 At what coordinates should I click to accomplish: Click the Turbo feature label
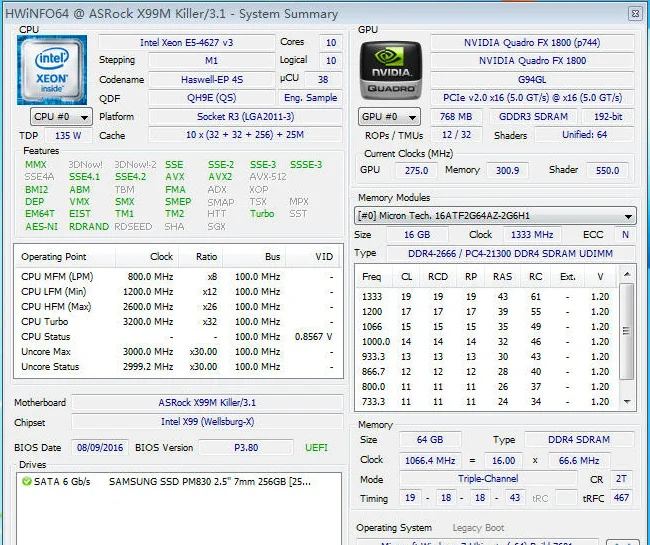coord(262,214)
